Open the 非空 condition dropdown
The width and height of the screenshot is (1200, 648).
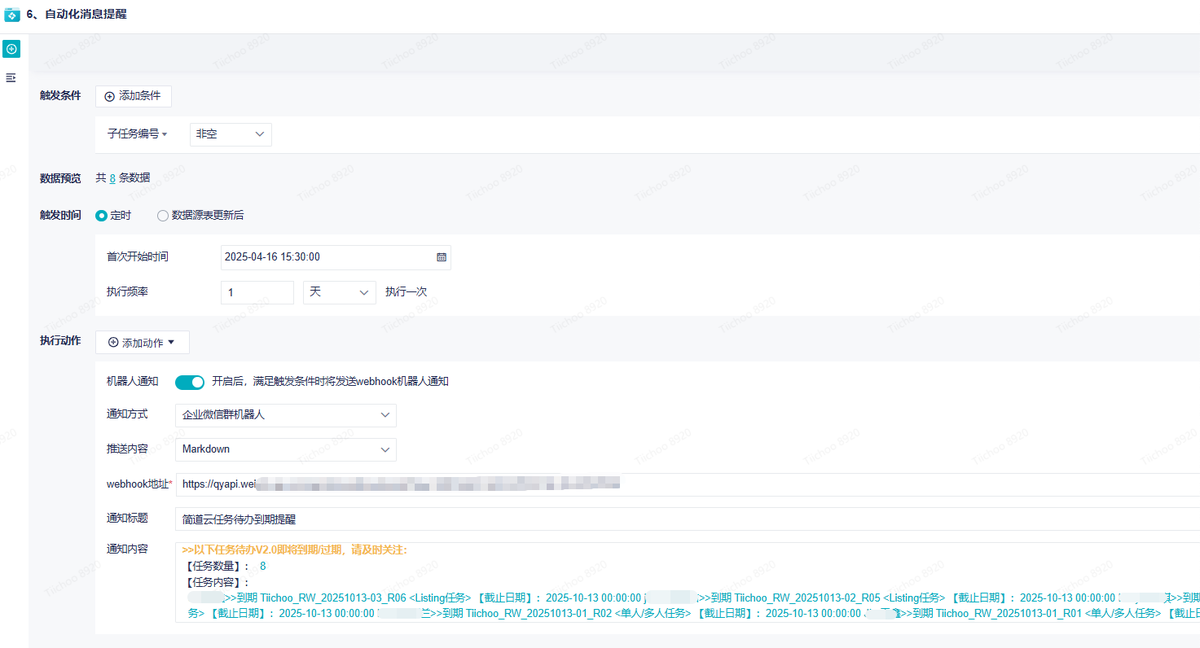click(230, 134)
